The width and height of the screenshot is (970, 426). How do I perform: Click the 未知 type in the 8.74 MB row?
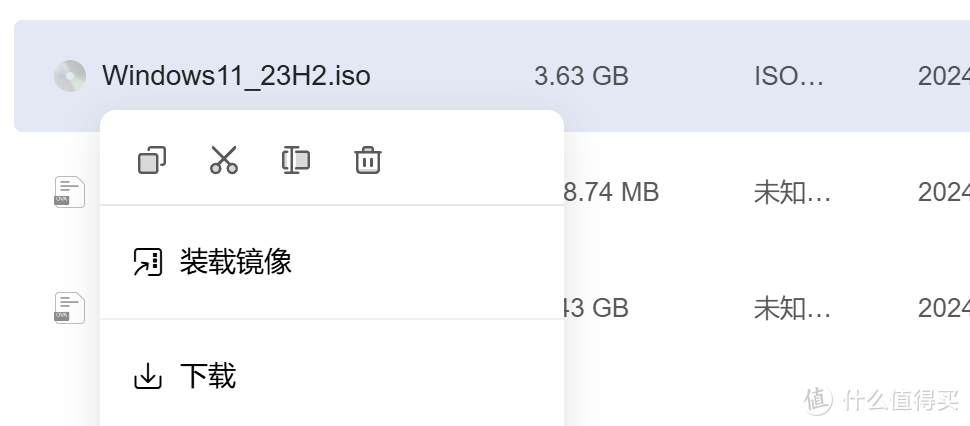click(792, 191)
